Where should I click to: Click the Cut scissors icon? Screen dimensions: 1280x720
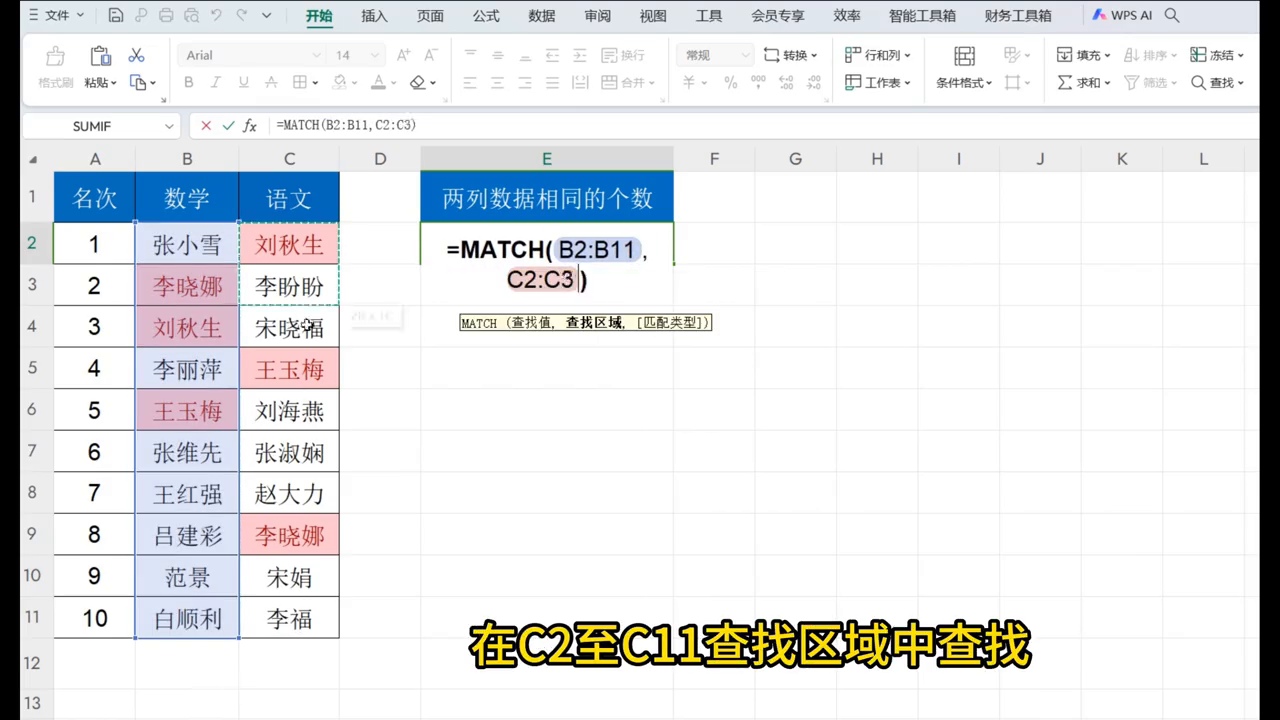click(137, 55)
